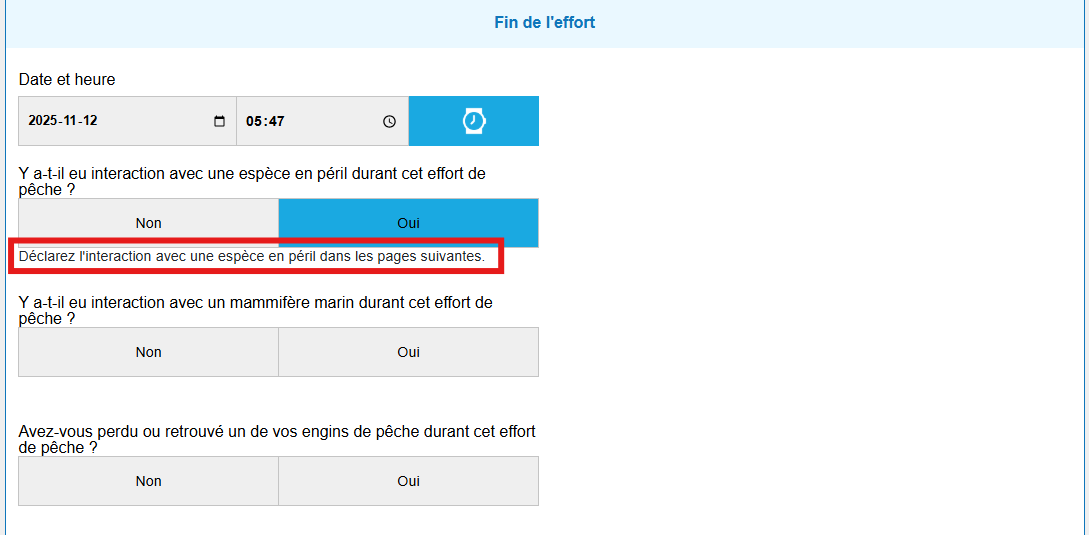1089x535 pixels.
Task: Open the calendar picker in date field
Action: [220, 121]
